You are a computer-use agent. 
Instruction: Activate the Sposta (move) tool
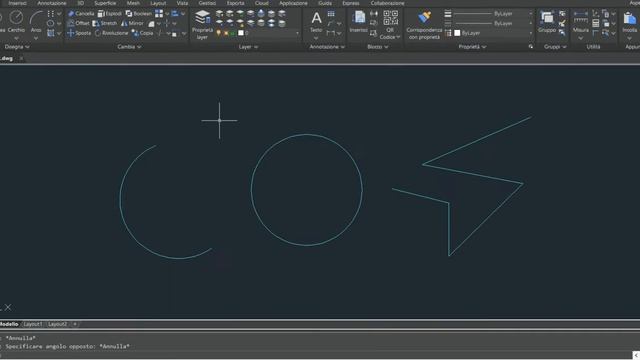pyautogui.click(x=79, y=33)
